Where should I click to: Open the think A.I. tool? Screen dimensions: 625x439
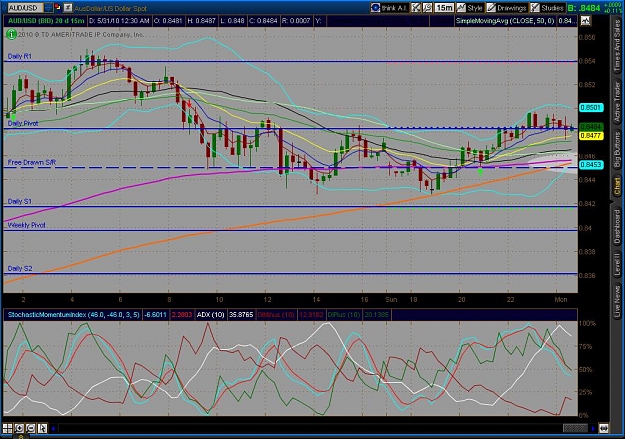pos(389,8)
